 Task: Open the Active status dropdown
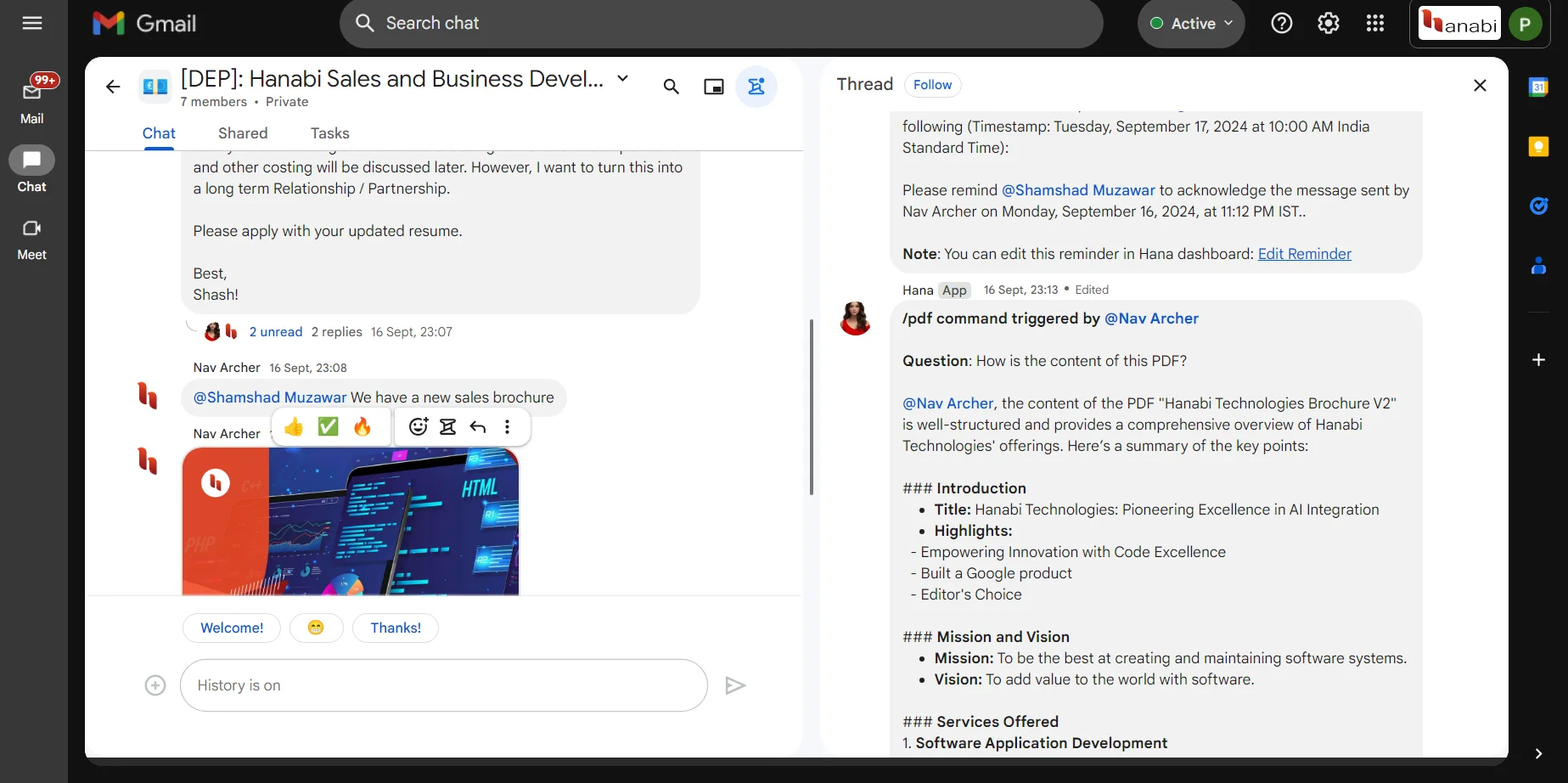(1191, 24)
